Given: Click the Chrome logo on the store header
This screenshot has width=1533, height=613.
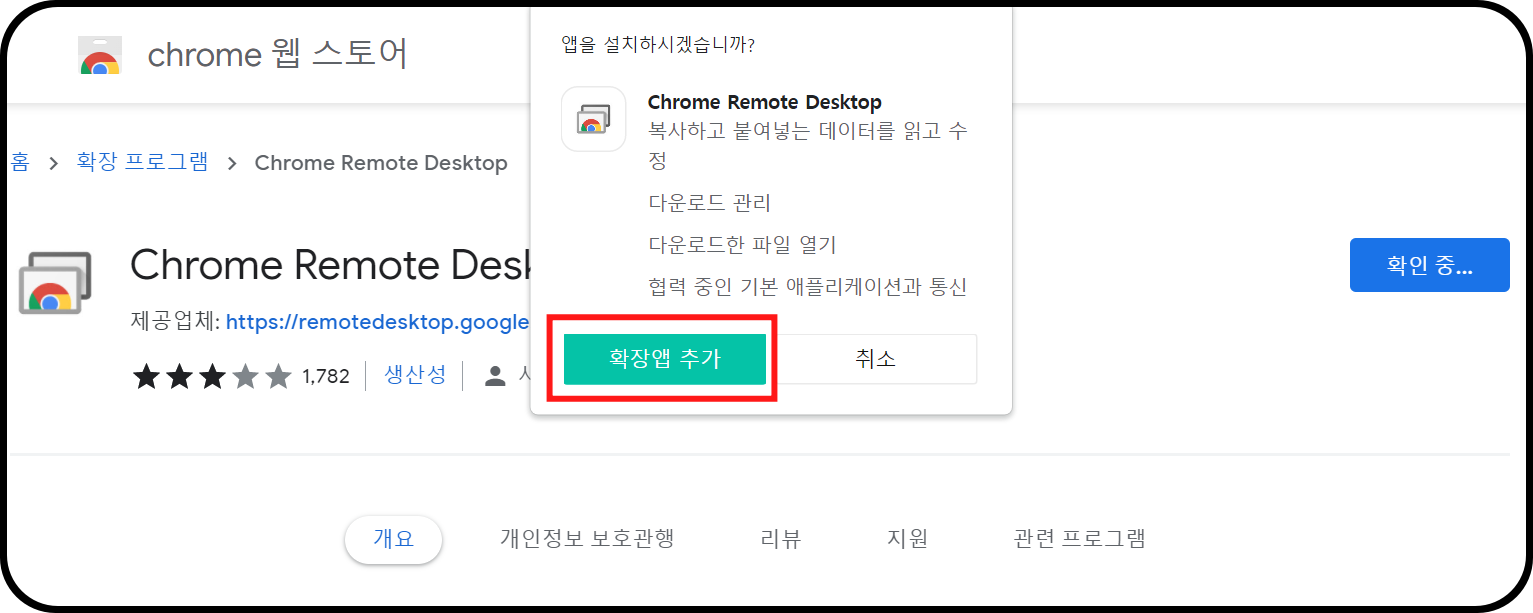Looking at the screenshot, I should [x=99, y=54].
